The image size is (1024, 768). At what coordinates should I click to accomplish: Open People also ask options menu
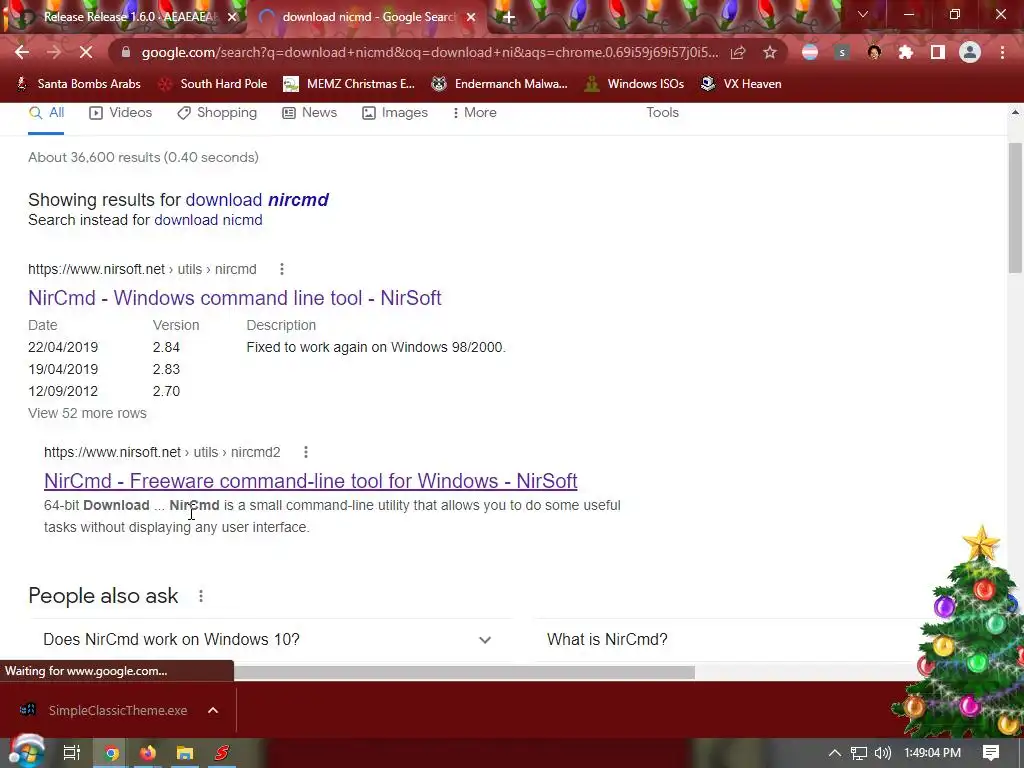coord(201,596)
